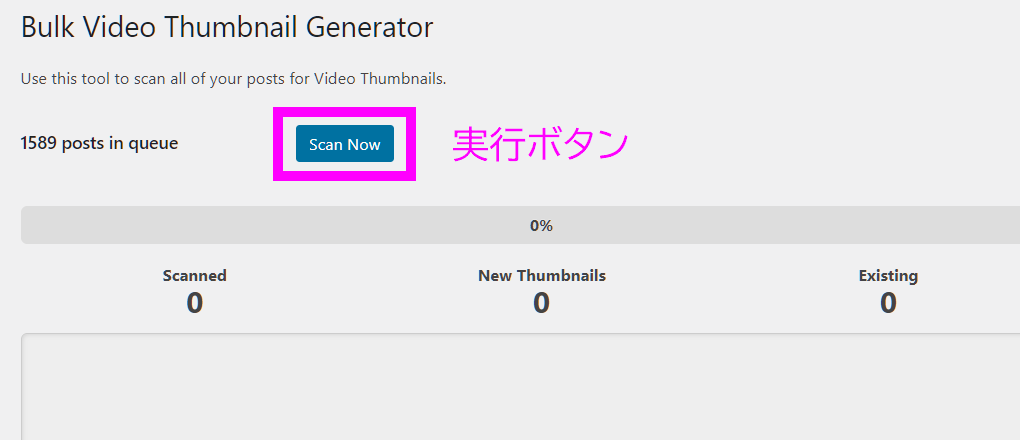Click the word Bulk in the heading
Image resolution: width=1020 pixels, height=440 pixels.
click(45, 27)
